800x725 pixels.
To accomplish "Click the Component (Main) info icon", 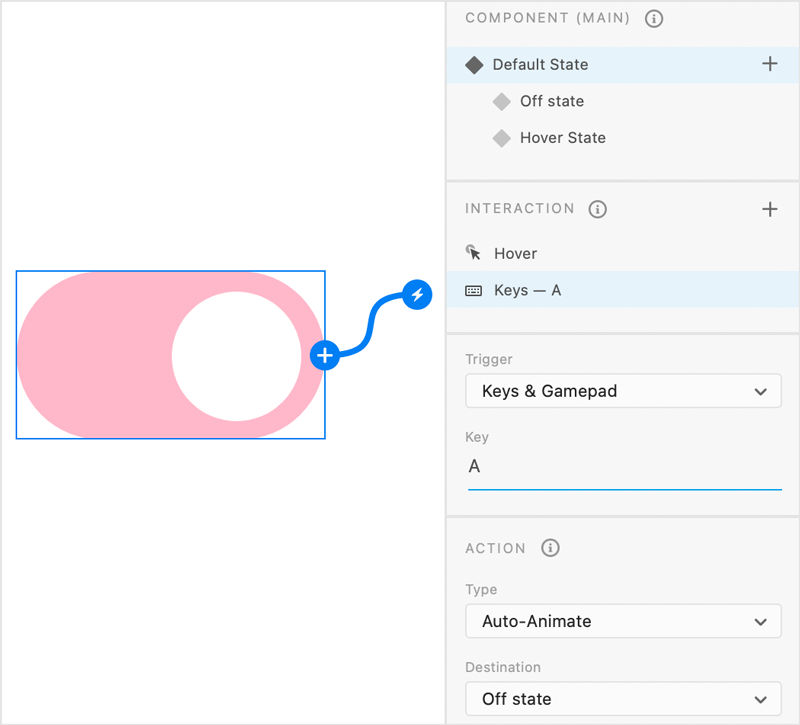I will pyautogui.click(x=654, y=18).
